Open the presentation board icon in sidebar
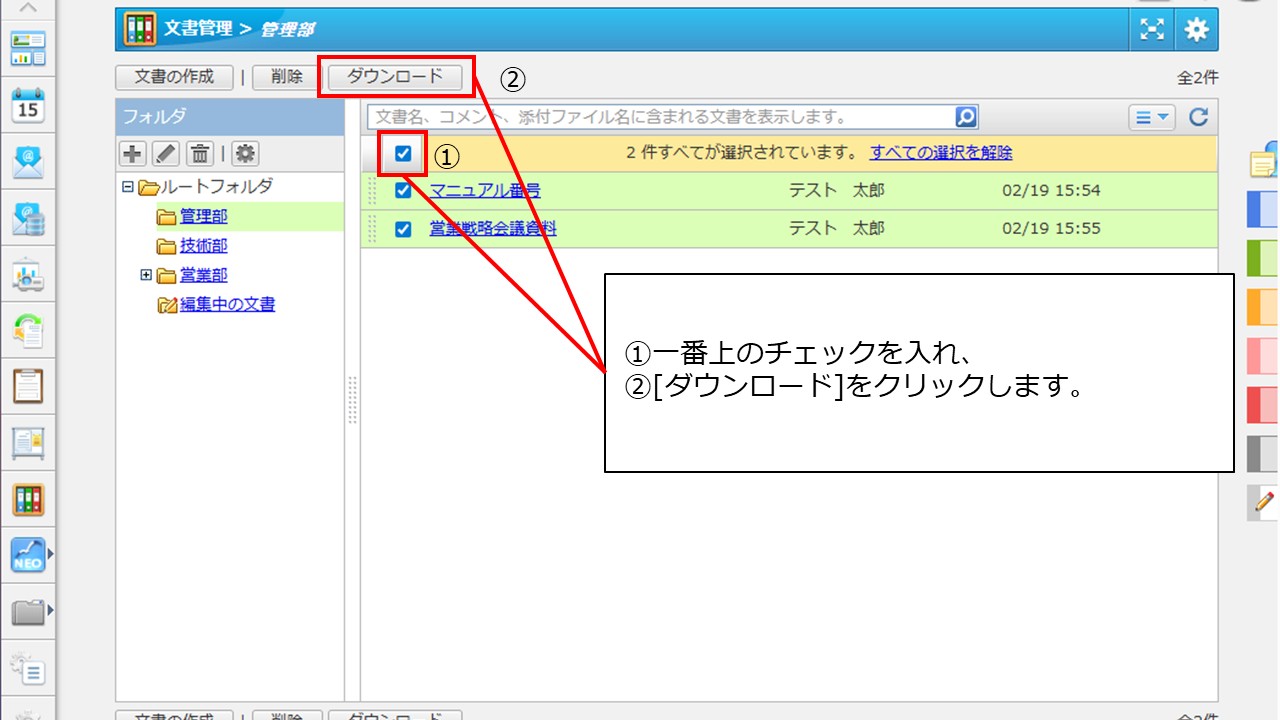The image size is (1280, 720). click(x=28, y=276)
